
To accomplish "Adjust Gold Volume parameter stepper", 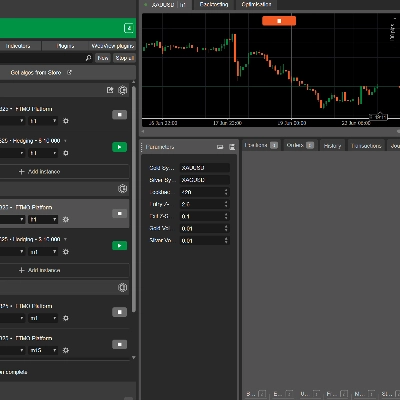I will click(x=226, y=228).
